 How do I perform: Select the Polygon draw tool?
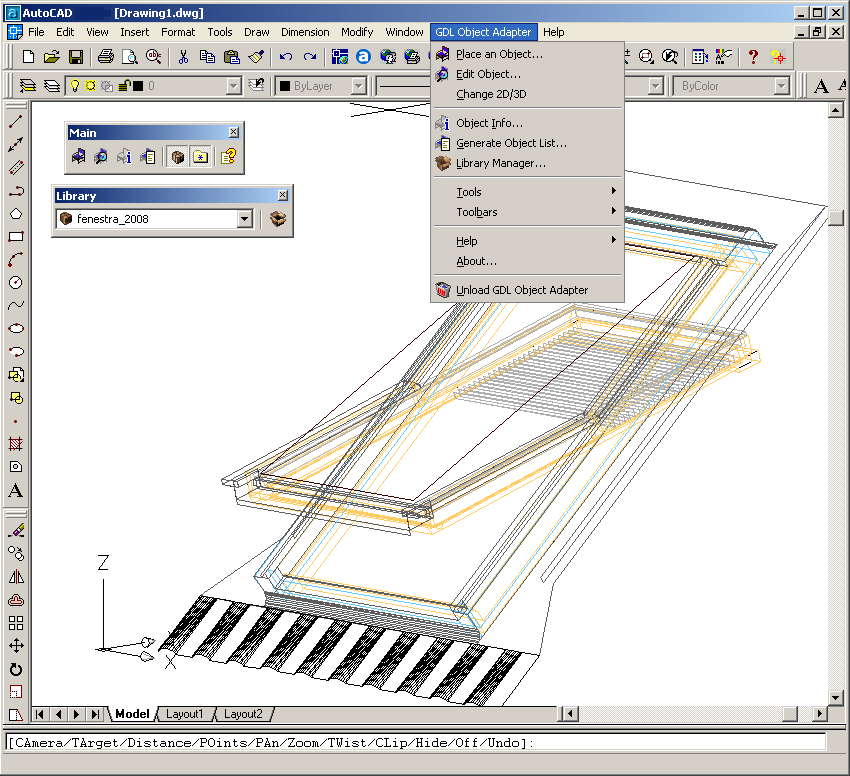16,214
